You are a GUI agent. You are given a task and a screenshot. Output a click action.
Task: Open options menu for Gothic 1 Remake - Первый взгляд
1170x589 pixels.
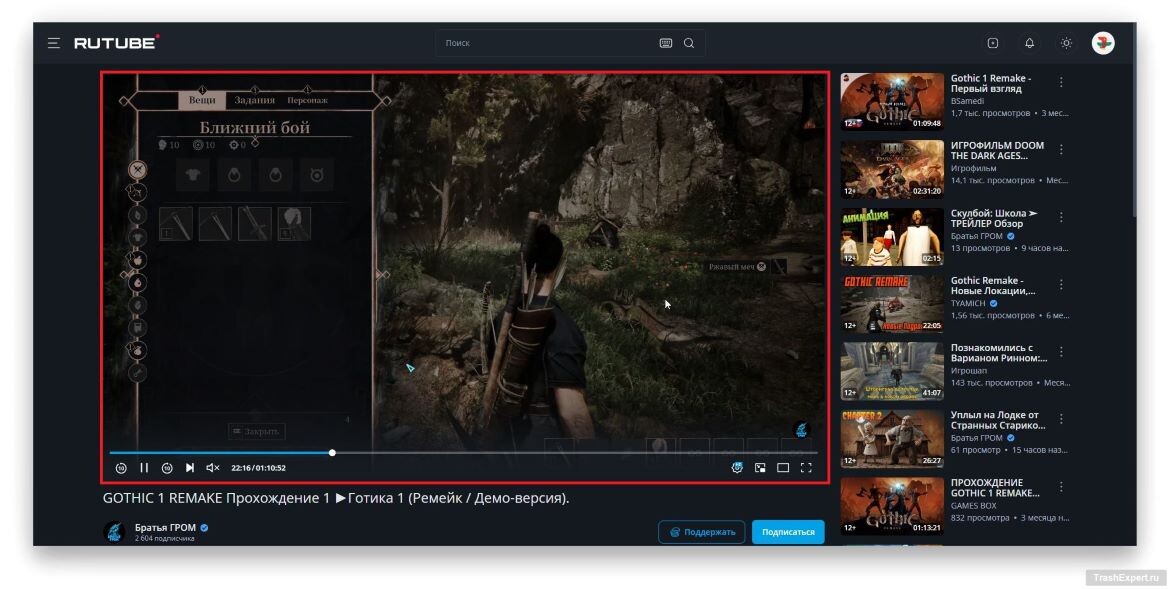tap(1061, 82)
